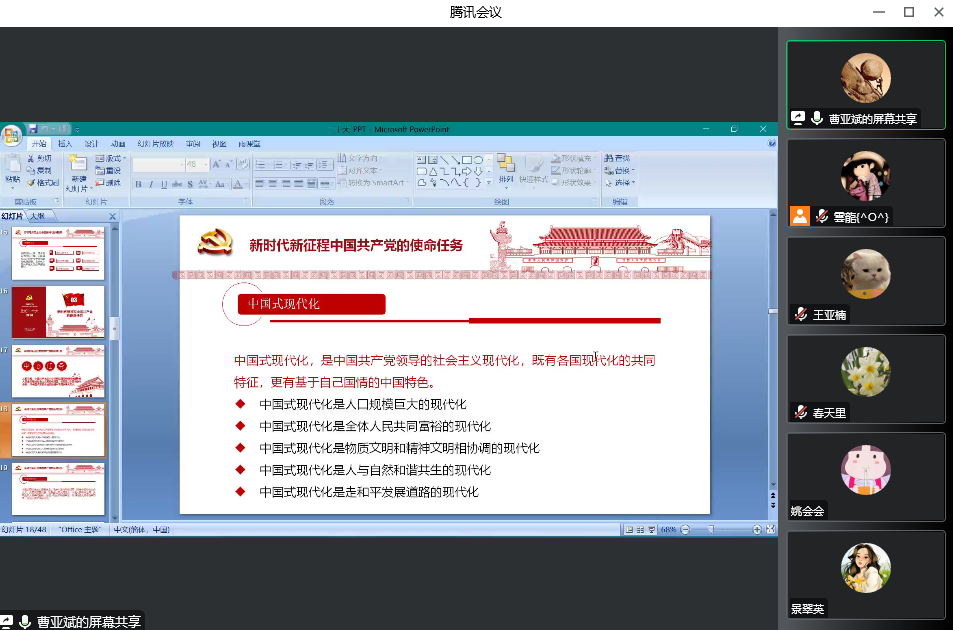The height and width of the screenshot is (630, 953).
Task: Toggle Italic formatting button
Action: 151,184
